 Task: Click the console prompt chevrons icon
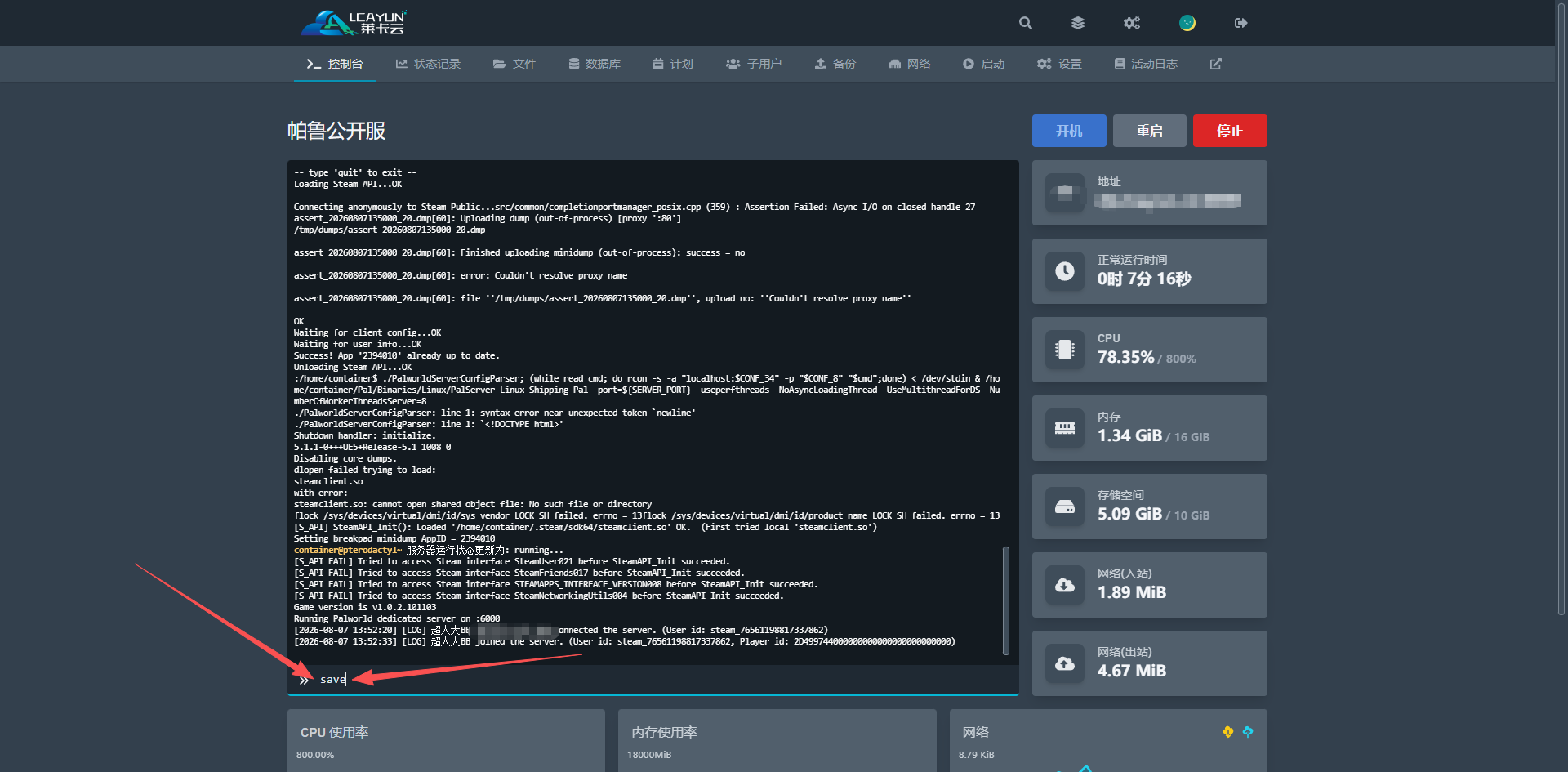[x=304, y=680]
